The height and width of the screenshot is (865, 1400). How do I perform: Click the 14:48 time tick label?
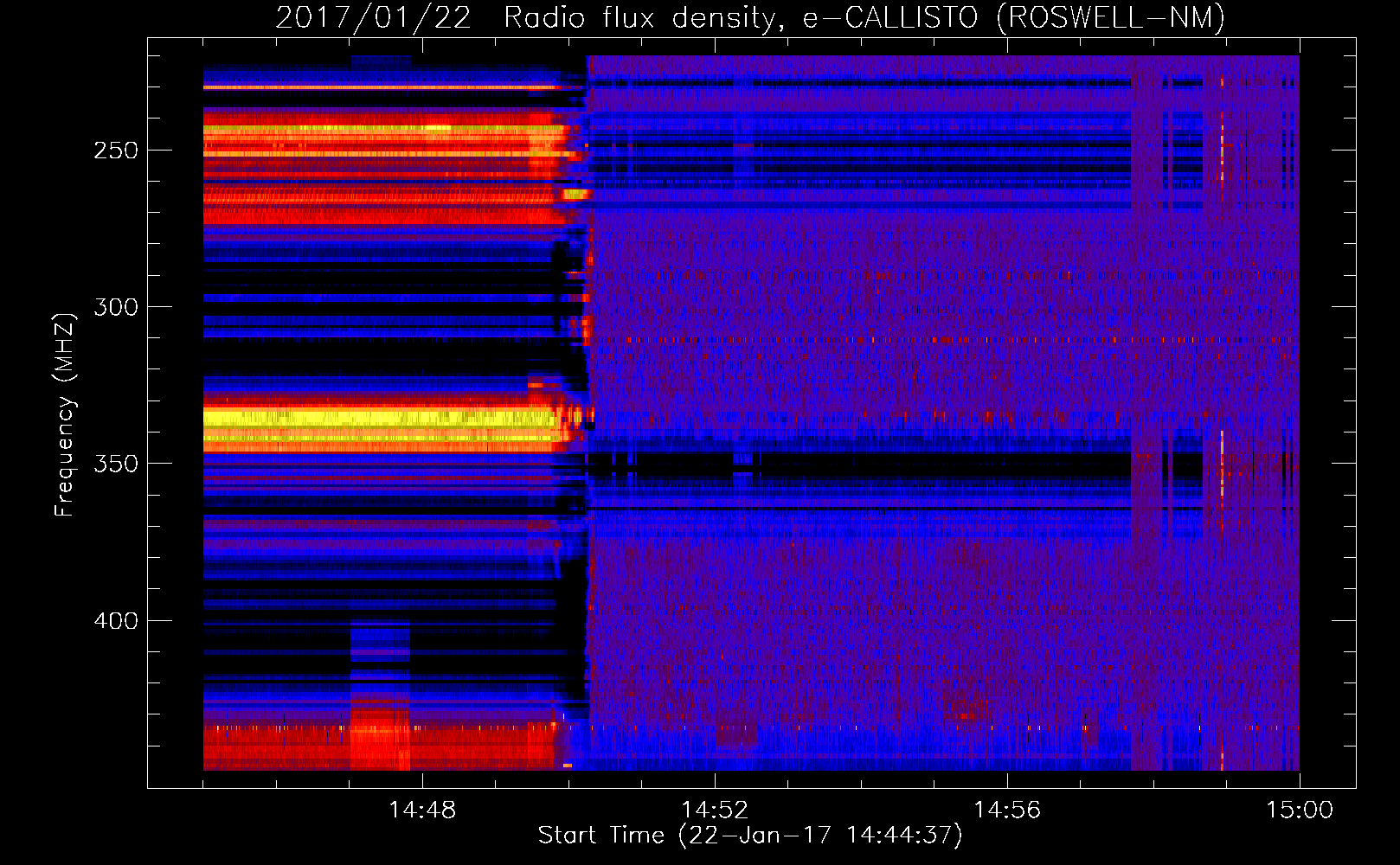(x=422, y=811)
